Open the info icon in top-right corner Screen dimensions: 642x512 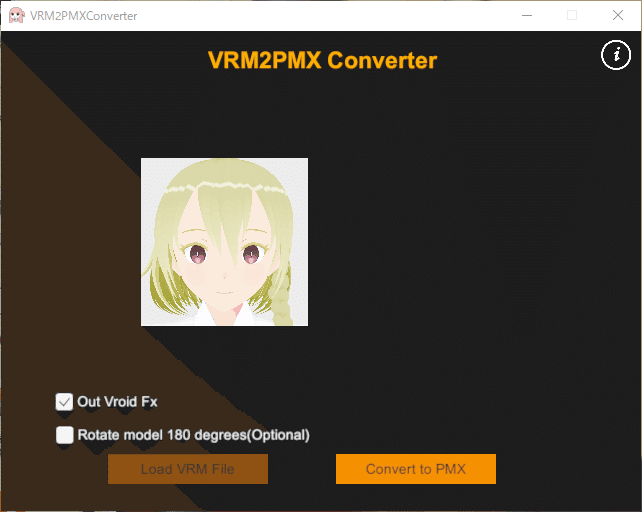tap(616, 55)
